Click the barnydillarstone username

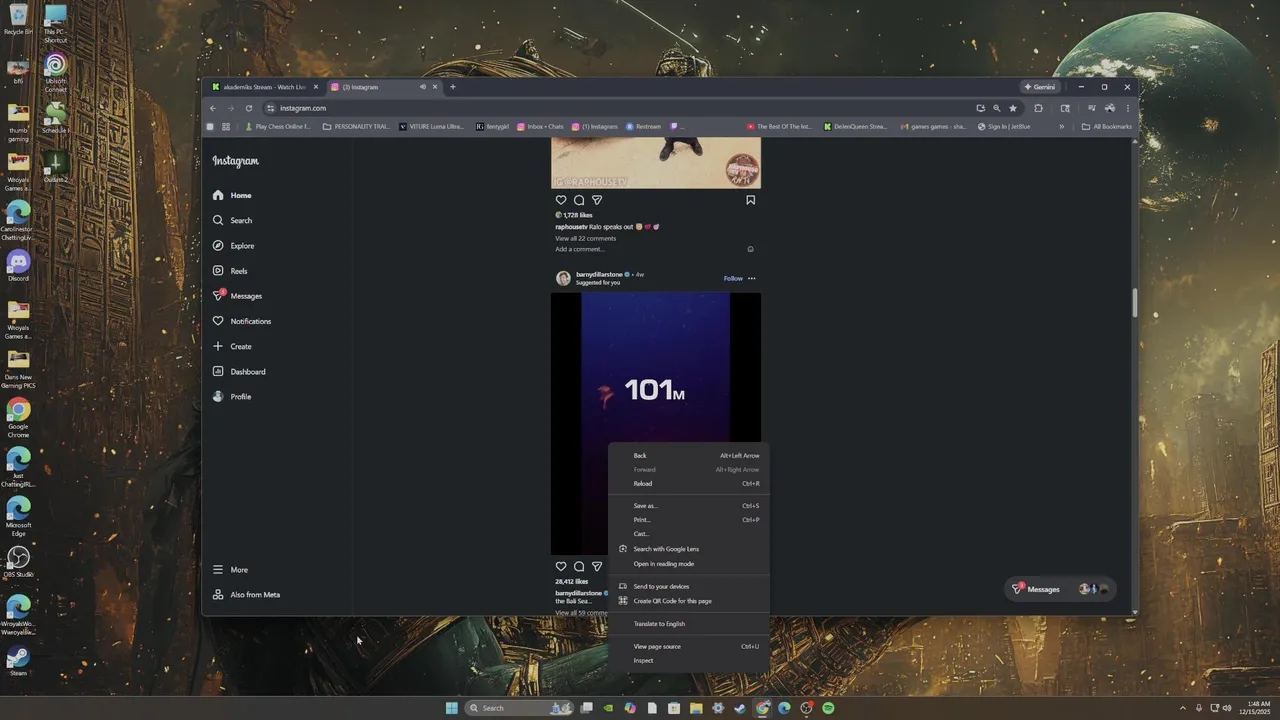(599, 274)
